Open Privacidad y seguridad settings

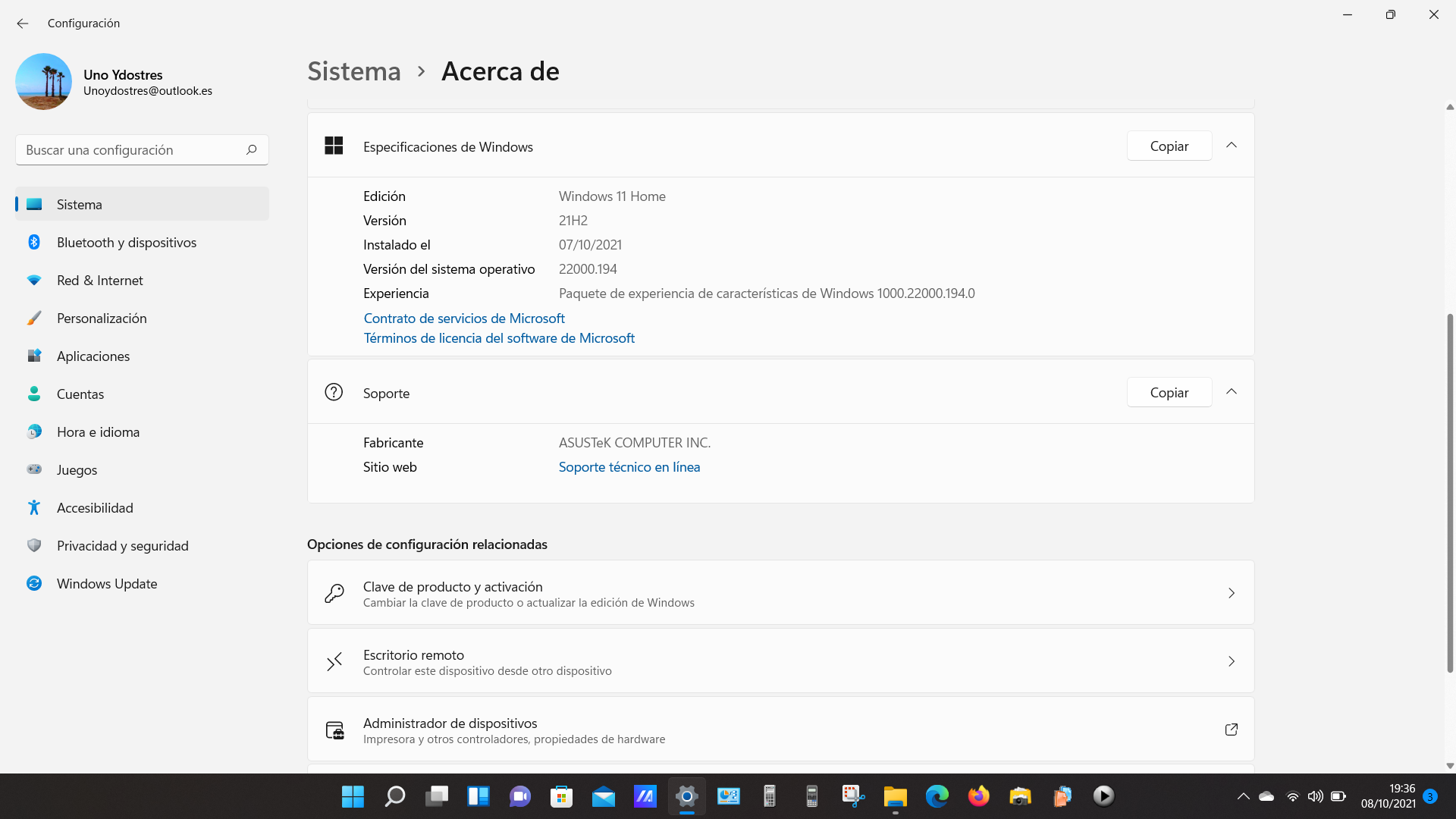click(122, 546)
